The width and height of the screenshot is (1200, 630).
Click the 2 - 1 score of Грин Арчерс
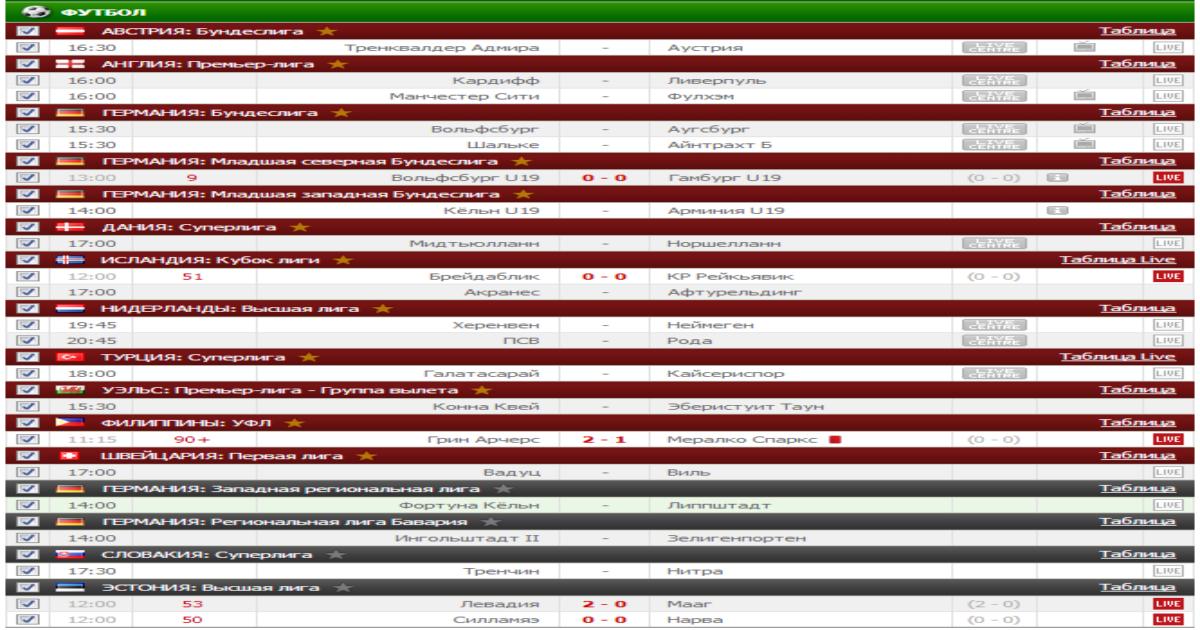coord(605,440)
